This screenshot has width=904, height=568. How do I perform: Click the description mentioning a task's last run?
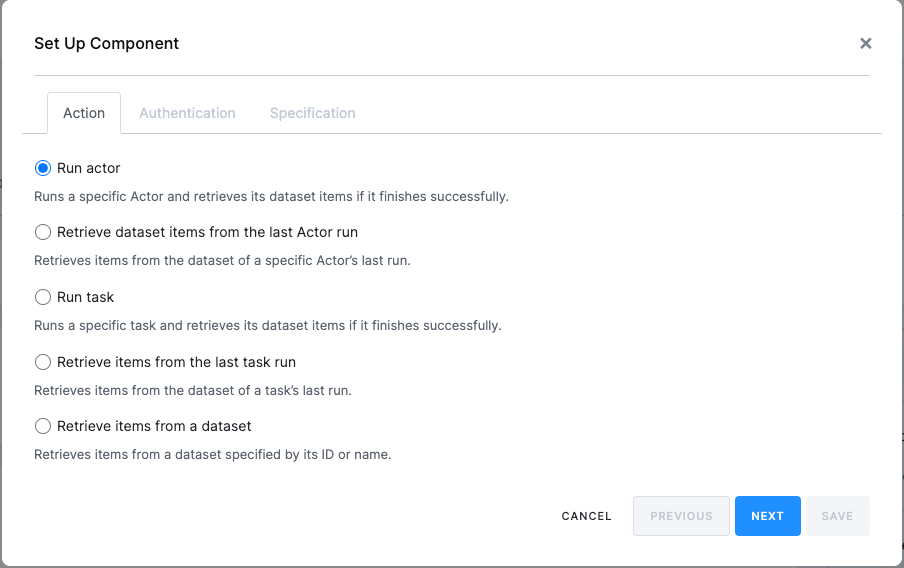(190, 390)
